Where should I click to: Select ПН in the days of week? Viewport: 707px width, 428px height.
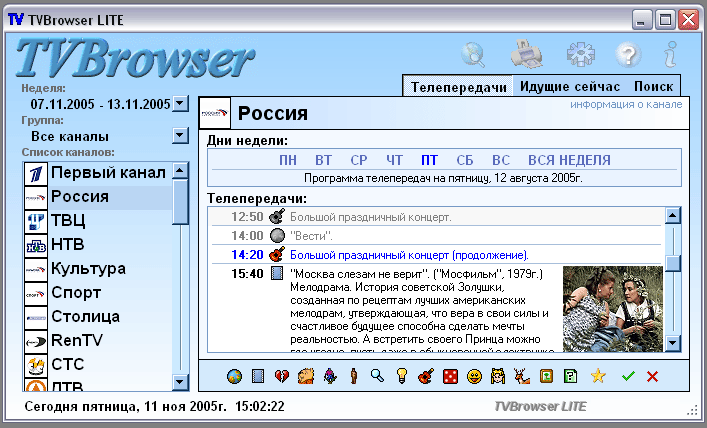[x=288, y=160]
